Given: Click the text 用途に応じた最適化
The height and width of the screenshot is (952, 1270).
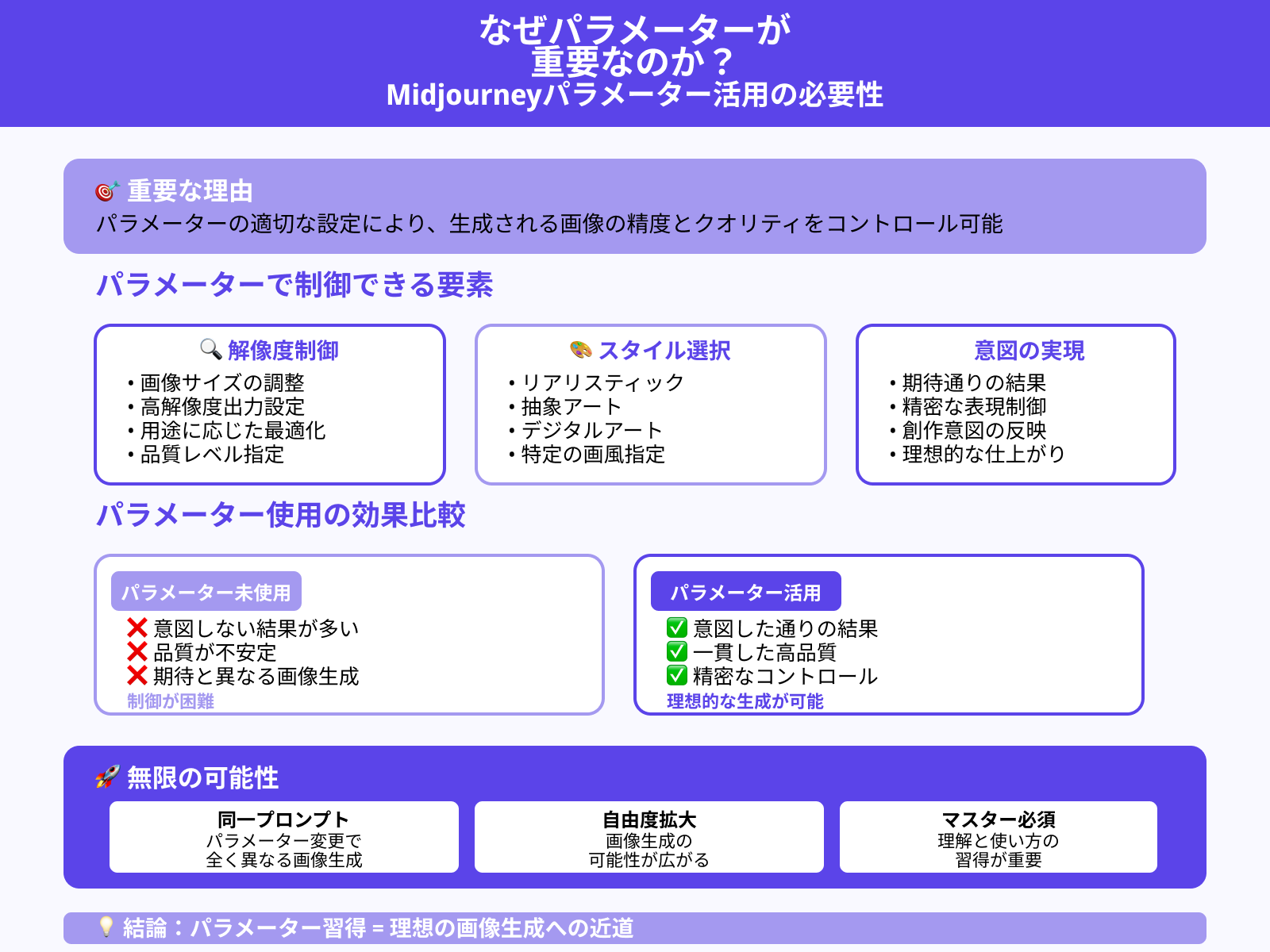Looking at the screenshot, I should point(233,430).
